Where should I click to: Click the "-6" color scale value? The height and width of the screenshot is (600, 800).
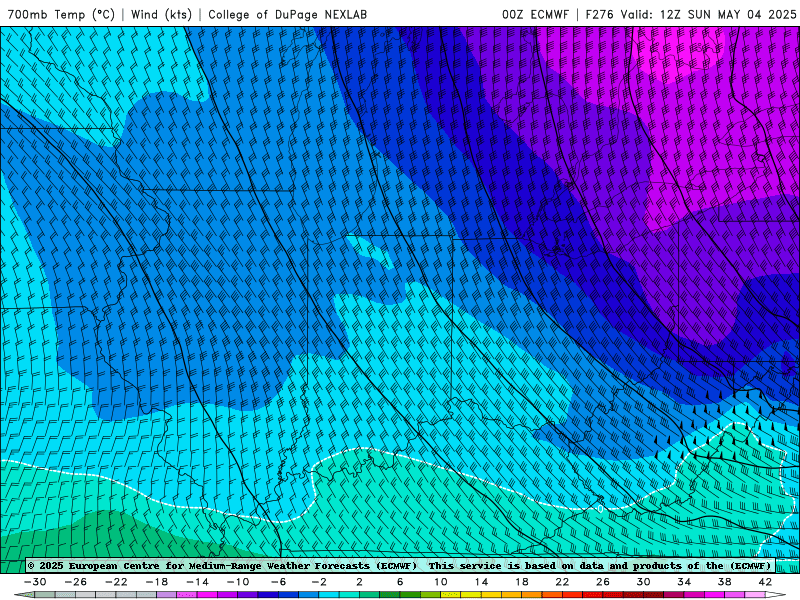[279, 582]
